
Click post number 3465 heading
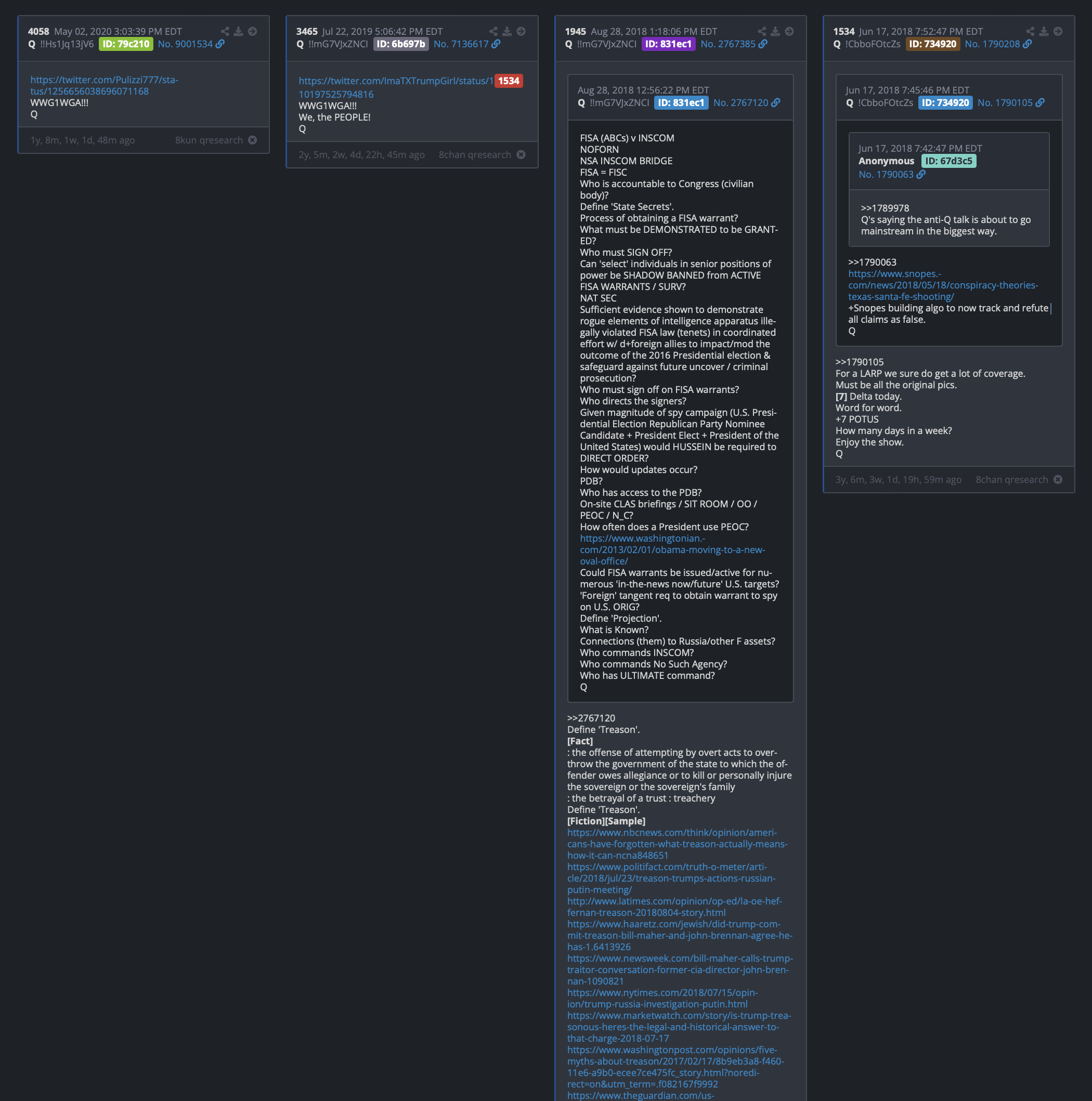click(307, 31)
